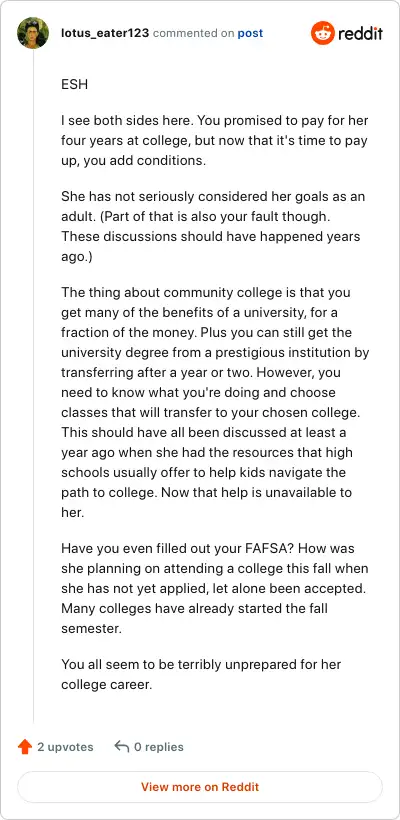Click the "2 upvotes" count label

pyautogui.click(x=65, y=747)
